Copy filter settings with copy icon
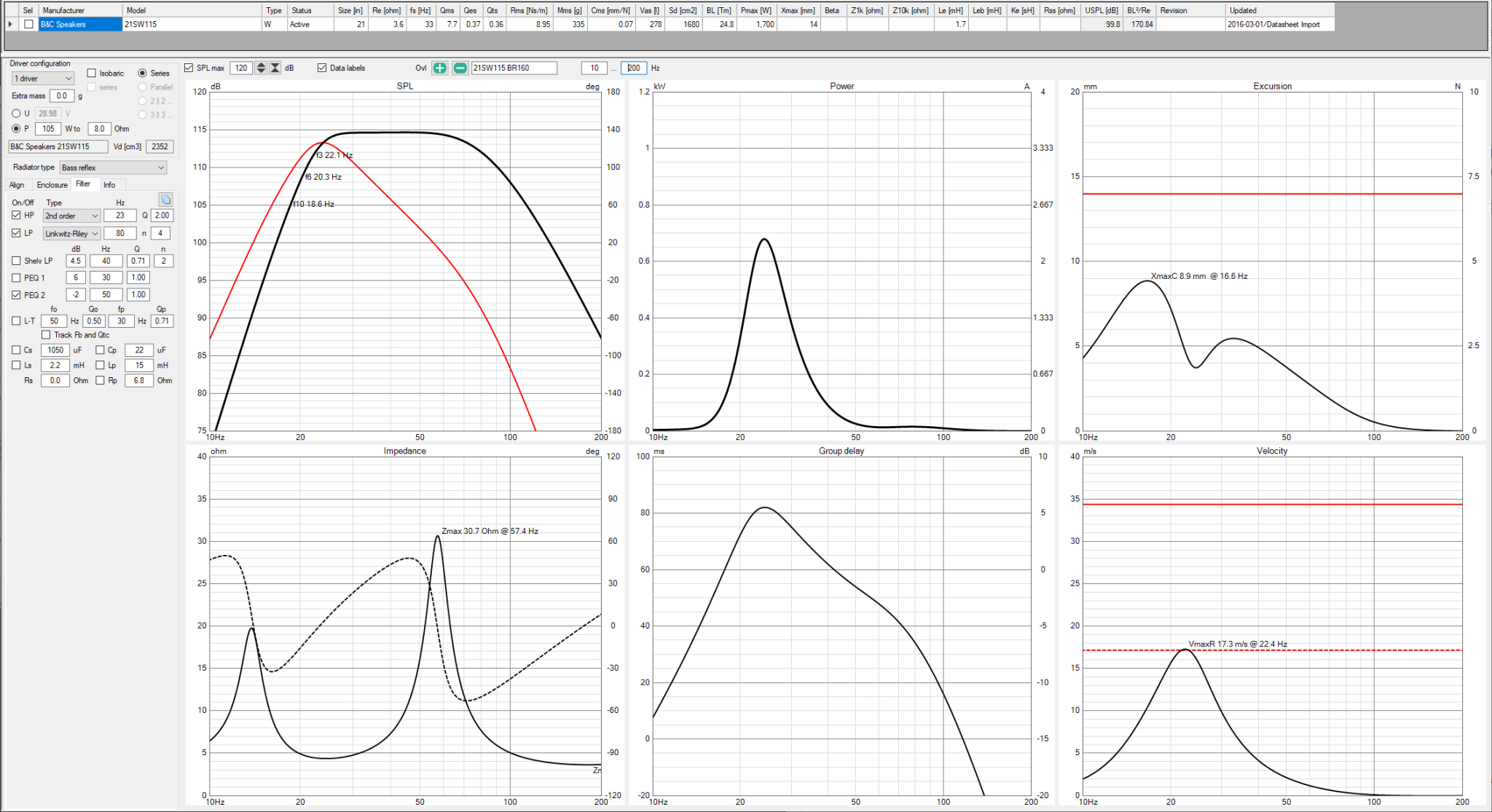Image resolution: width=1492 pixels, height=812 pixels. [166, 200]
